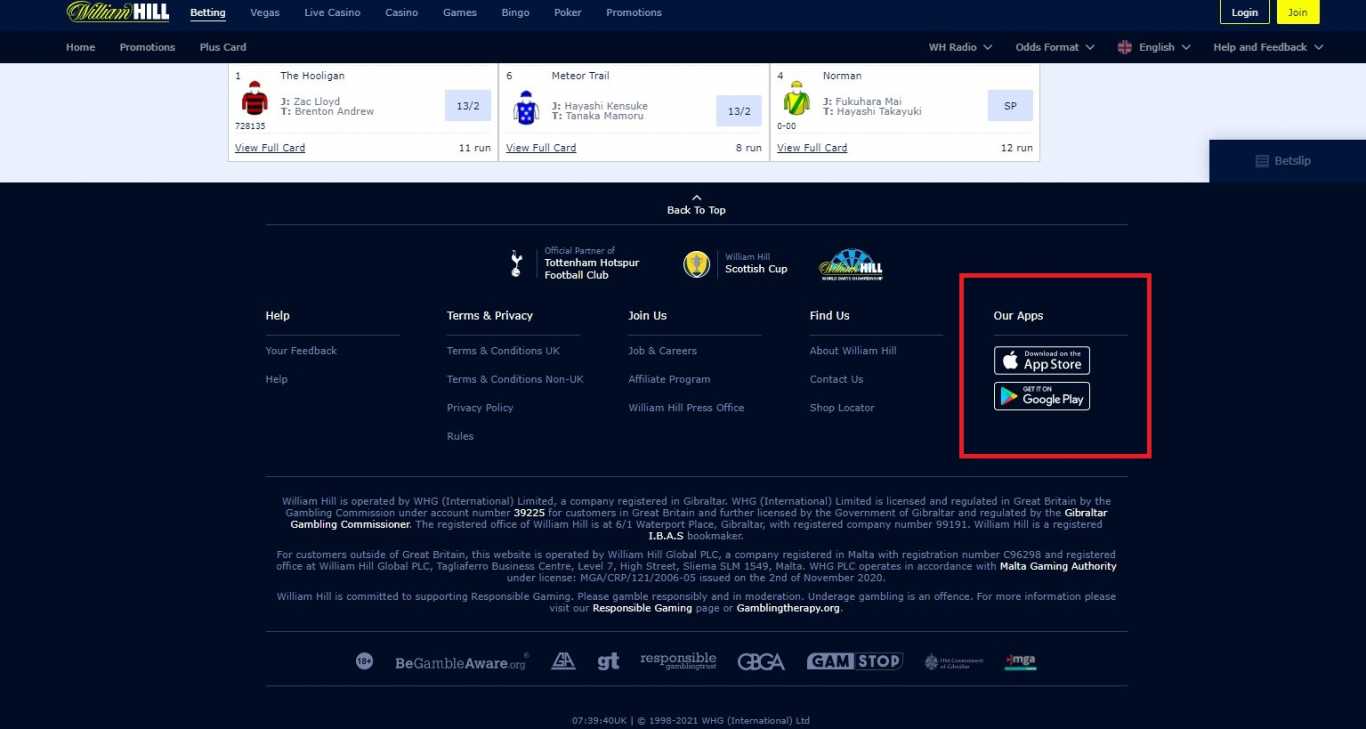Click the Login button
The width and height of the screenshot is (1366, 729).
(1245, 12)
